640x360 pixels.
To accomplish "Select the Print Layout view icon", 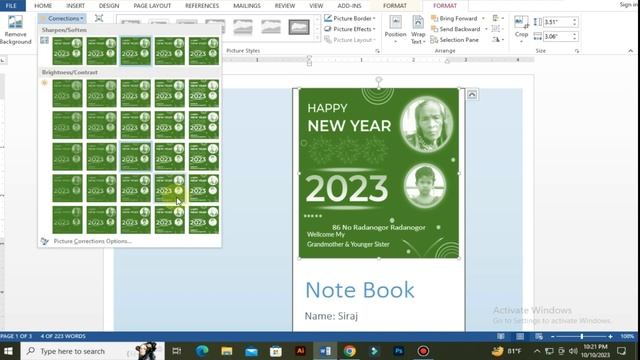I will coord(520,336).
